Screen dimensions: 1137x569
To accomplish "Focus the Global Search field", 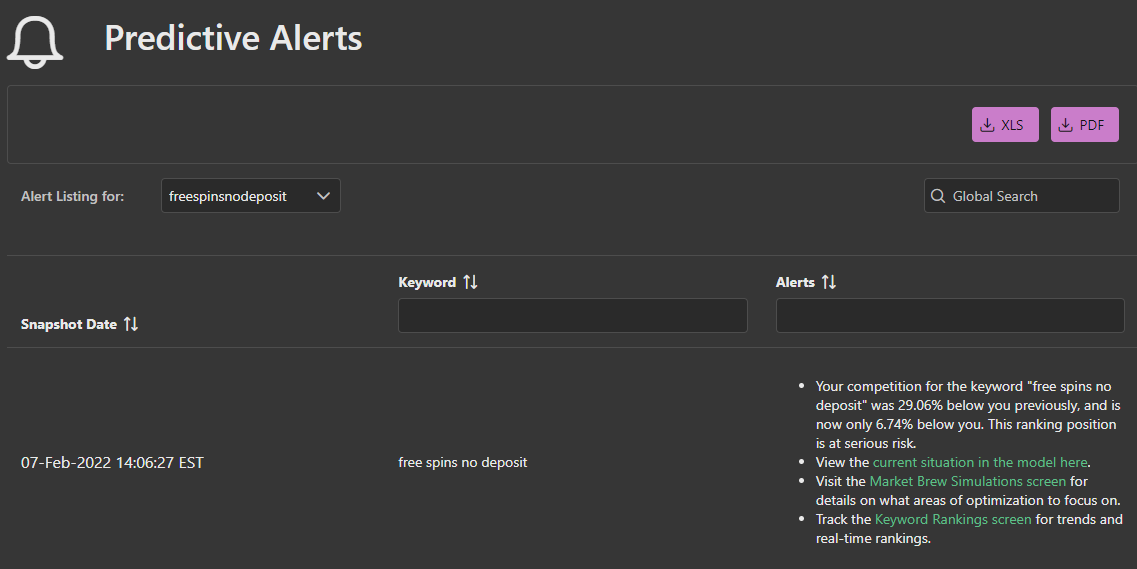I will tap(1030, 196).
